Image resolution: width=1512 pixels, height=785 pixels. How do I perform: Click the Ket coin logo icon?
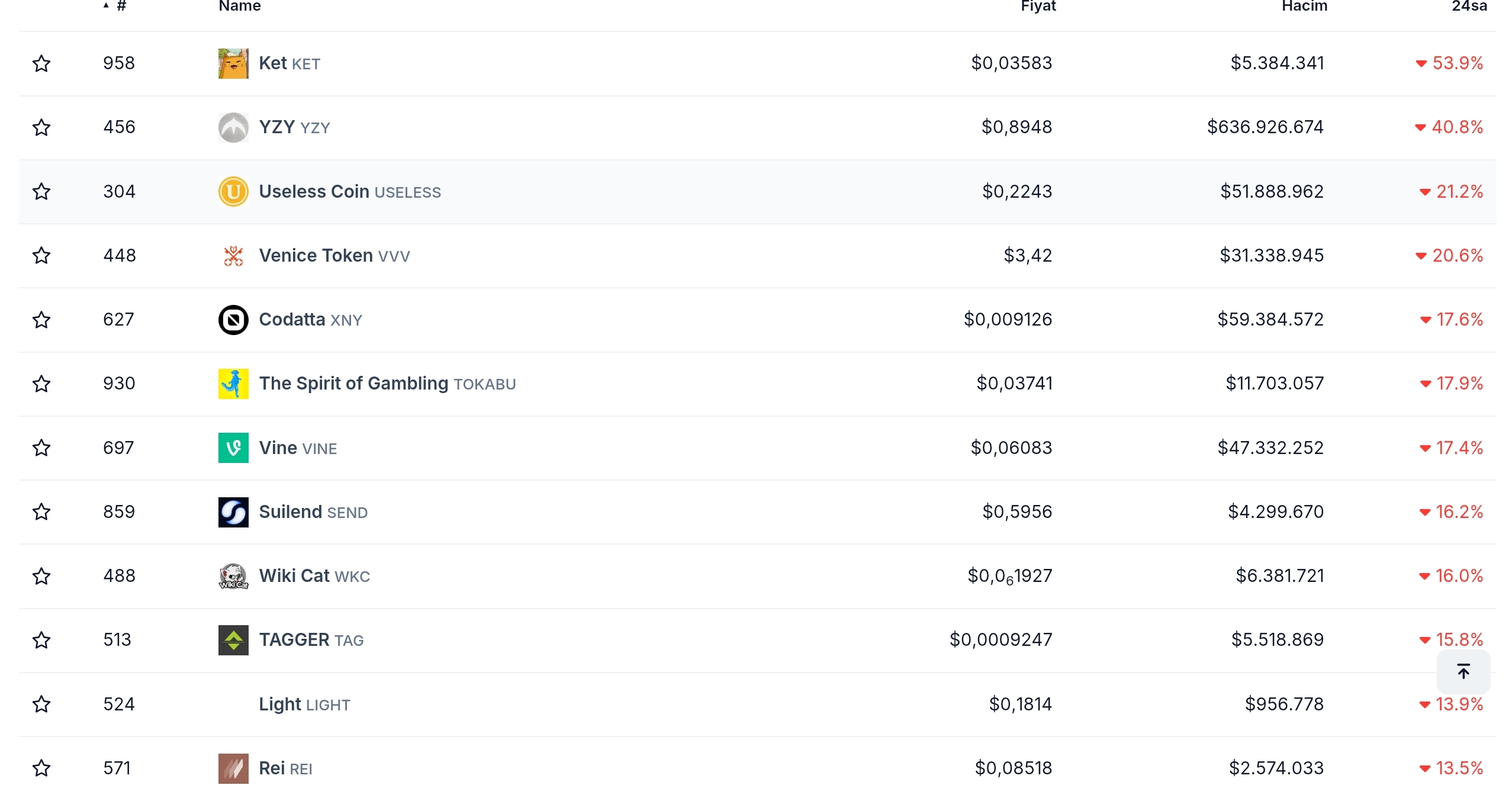coord(233,63)
